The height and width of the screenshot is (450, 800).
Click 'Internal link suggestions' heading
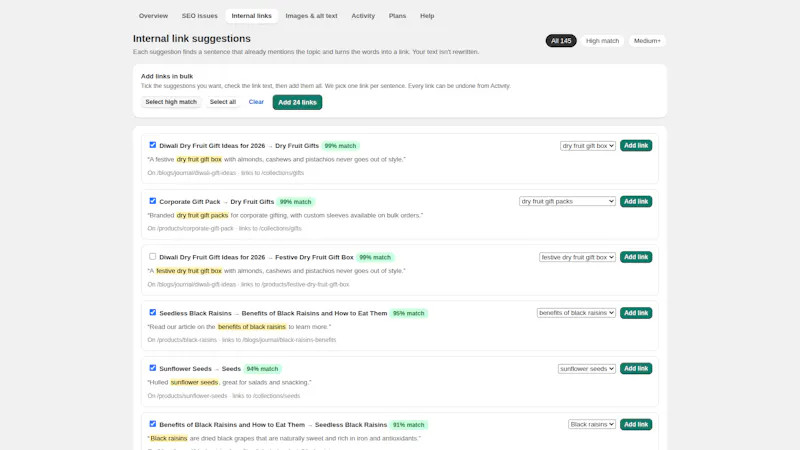coord(192,39)
